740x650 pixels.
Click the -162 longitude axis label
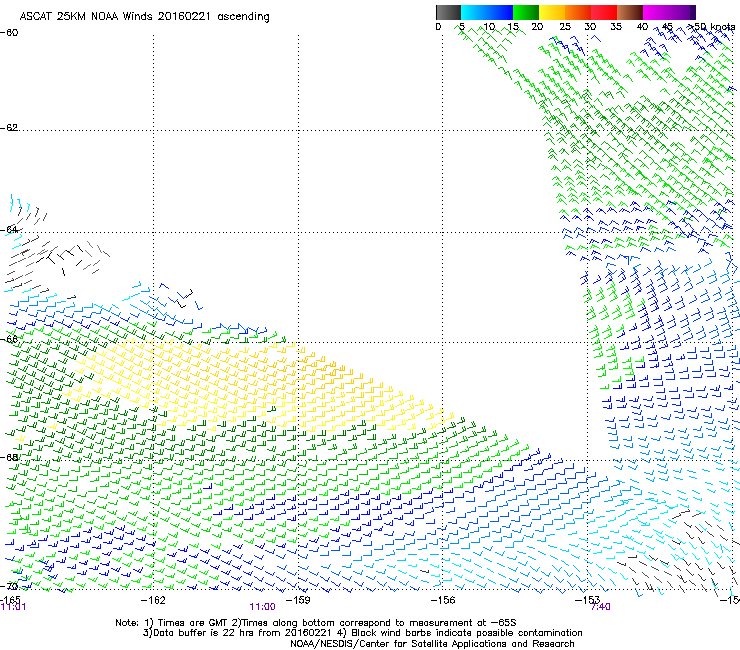point(153,600)
